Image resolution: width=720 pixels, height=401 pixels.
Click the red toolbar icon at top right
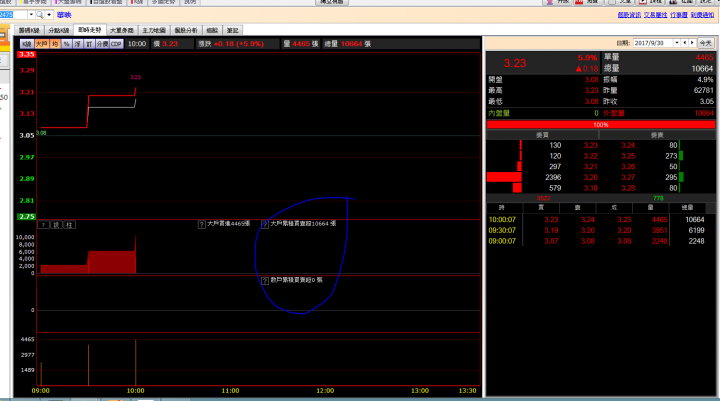click(x=579, y=2)
